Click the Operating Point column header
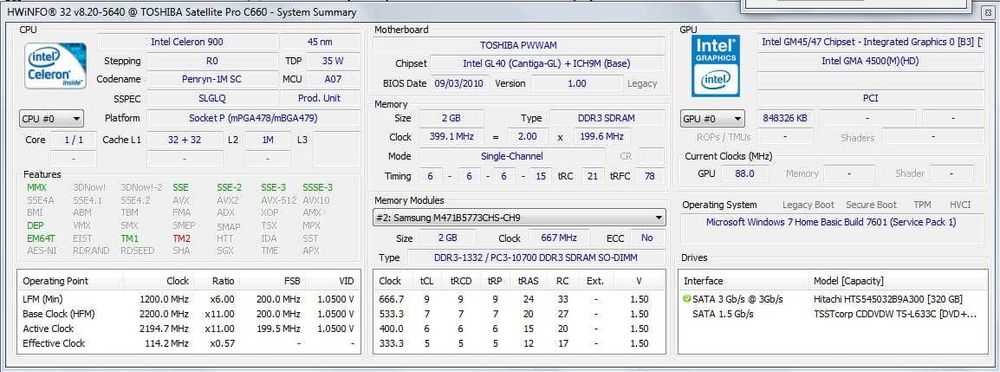This screenshot has height=372, width=1000. point(55,281)
